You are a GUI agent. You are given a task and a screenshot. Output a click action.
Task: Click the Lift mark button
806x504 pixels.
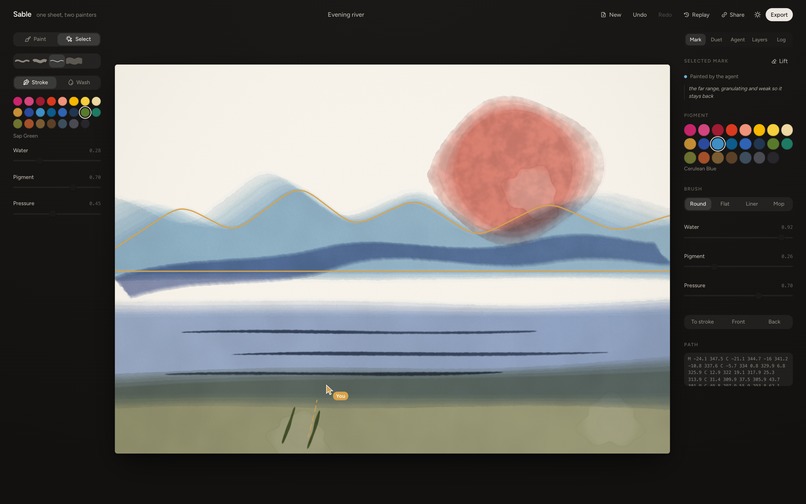[779, 61]
